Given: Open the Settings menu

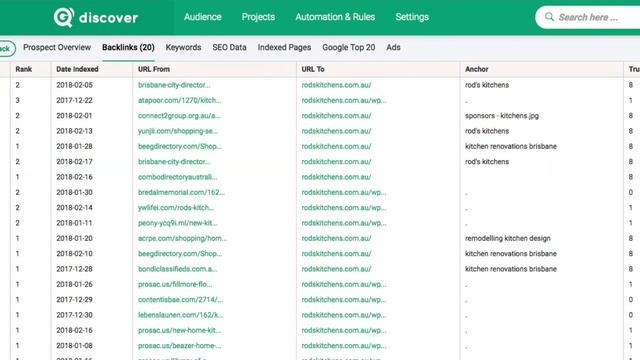Looking at the screenshot, I should 412,17.
